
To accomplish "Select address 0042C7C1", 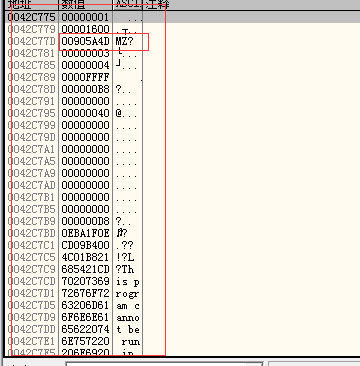I will click(33, 245).
